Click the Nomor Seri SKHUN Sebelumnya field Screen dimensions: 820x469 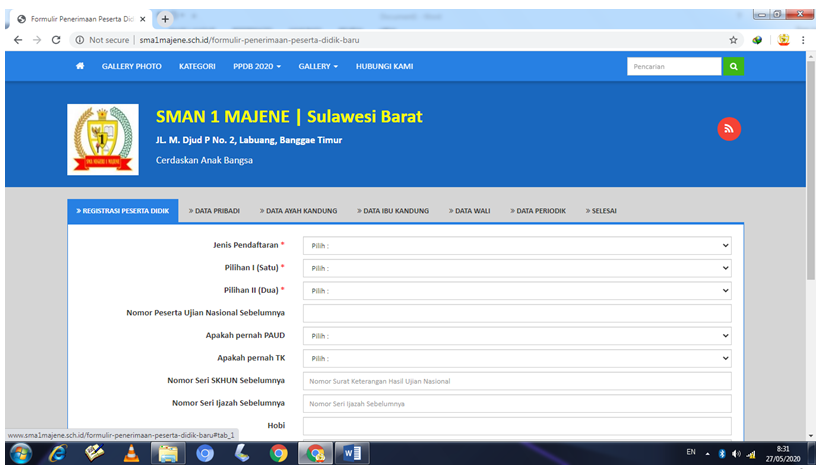coord(517,381)
